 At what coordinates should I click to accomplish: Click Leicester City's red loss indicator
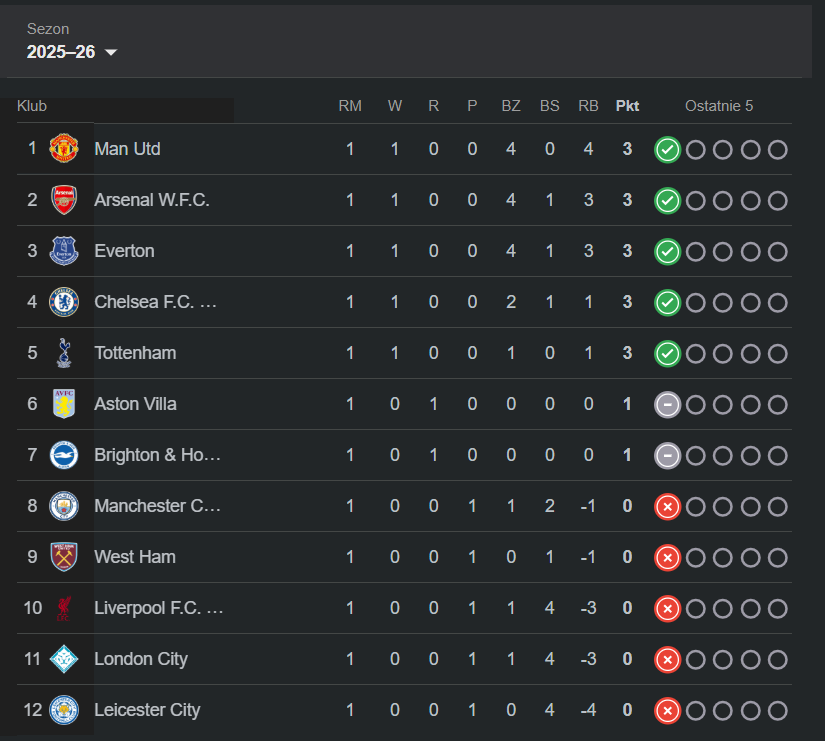[667, 711]
